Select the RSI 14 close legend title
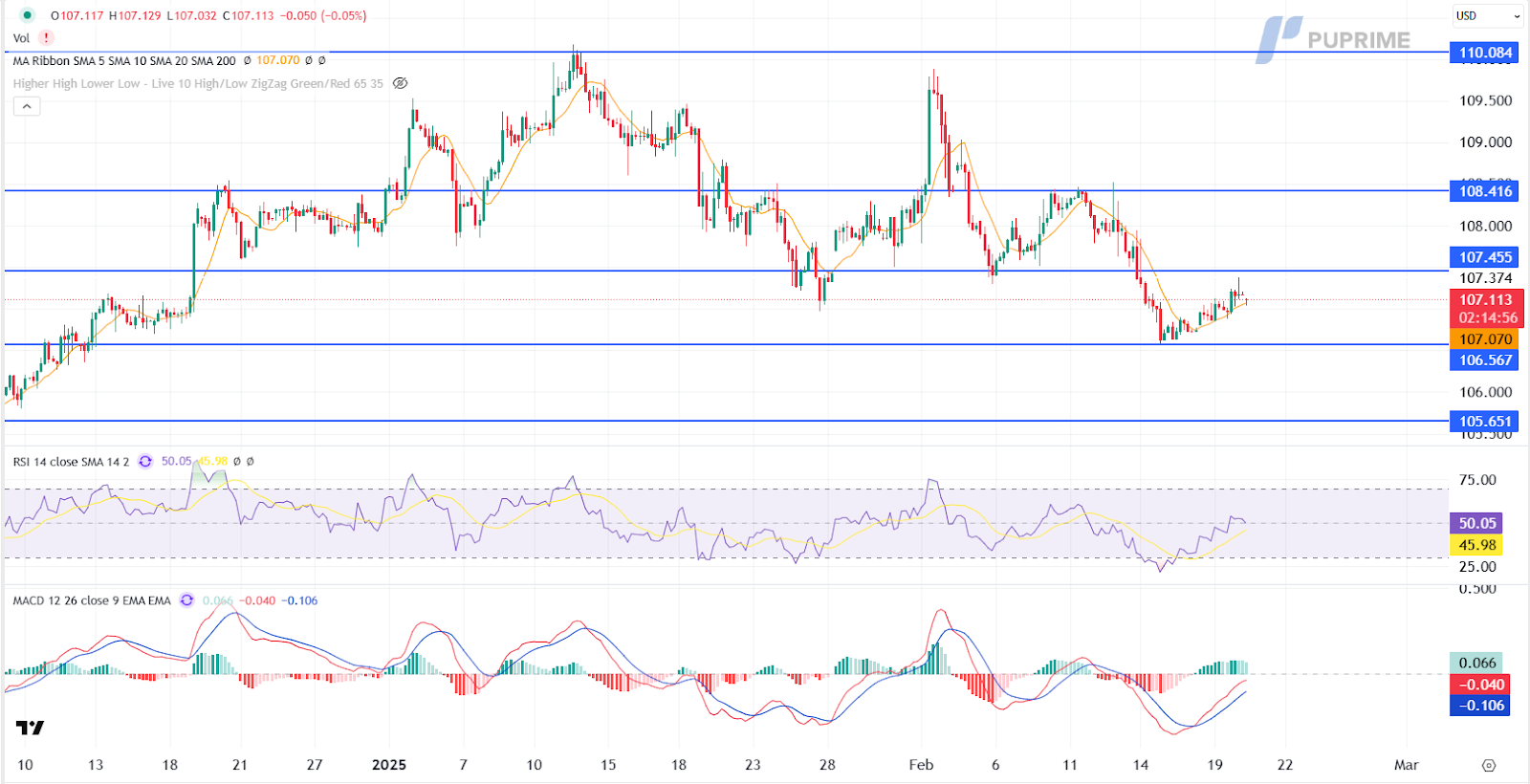The width and height of the screenshot is (1530, 784). 71,461
